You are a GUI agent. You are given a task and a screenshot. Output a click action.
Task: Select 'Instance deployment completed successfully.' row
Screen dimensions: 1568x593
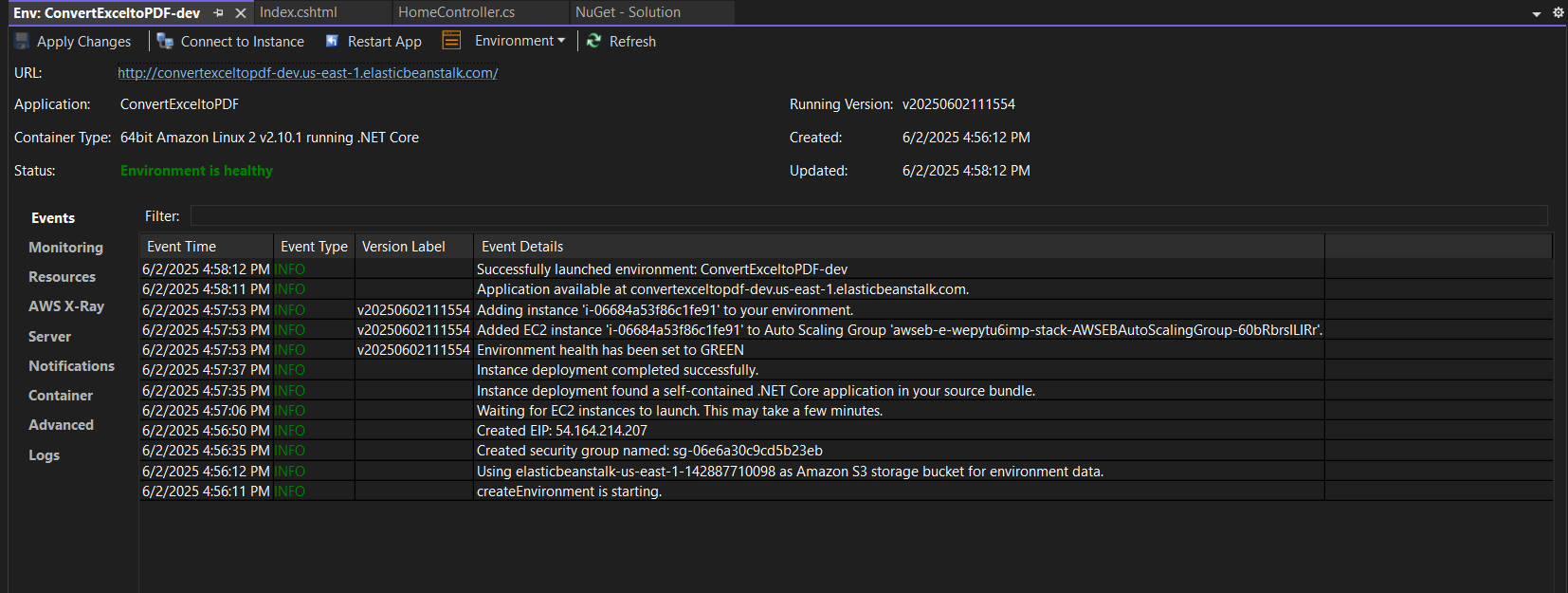(x=846, y=370)
